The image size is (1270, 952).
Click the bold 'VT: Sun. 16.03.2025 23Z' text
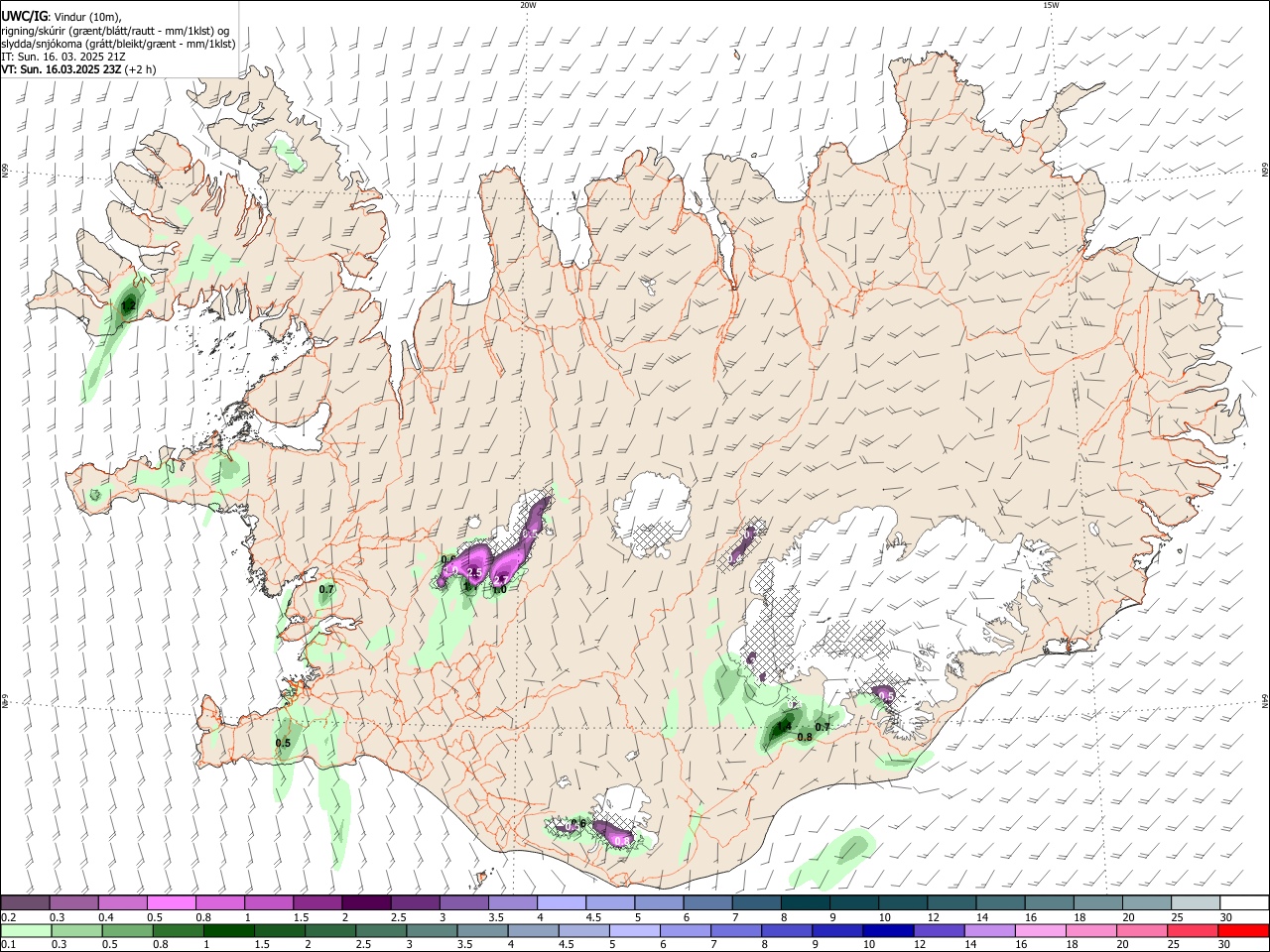(x=62, y=69)
